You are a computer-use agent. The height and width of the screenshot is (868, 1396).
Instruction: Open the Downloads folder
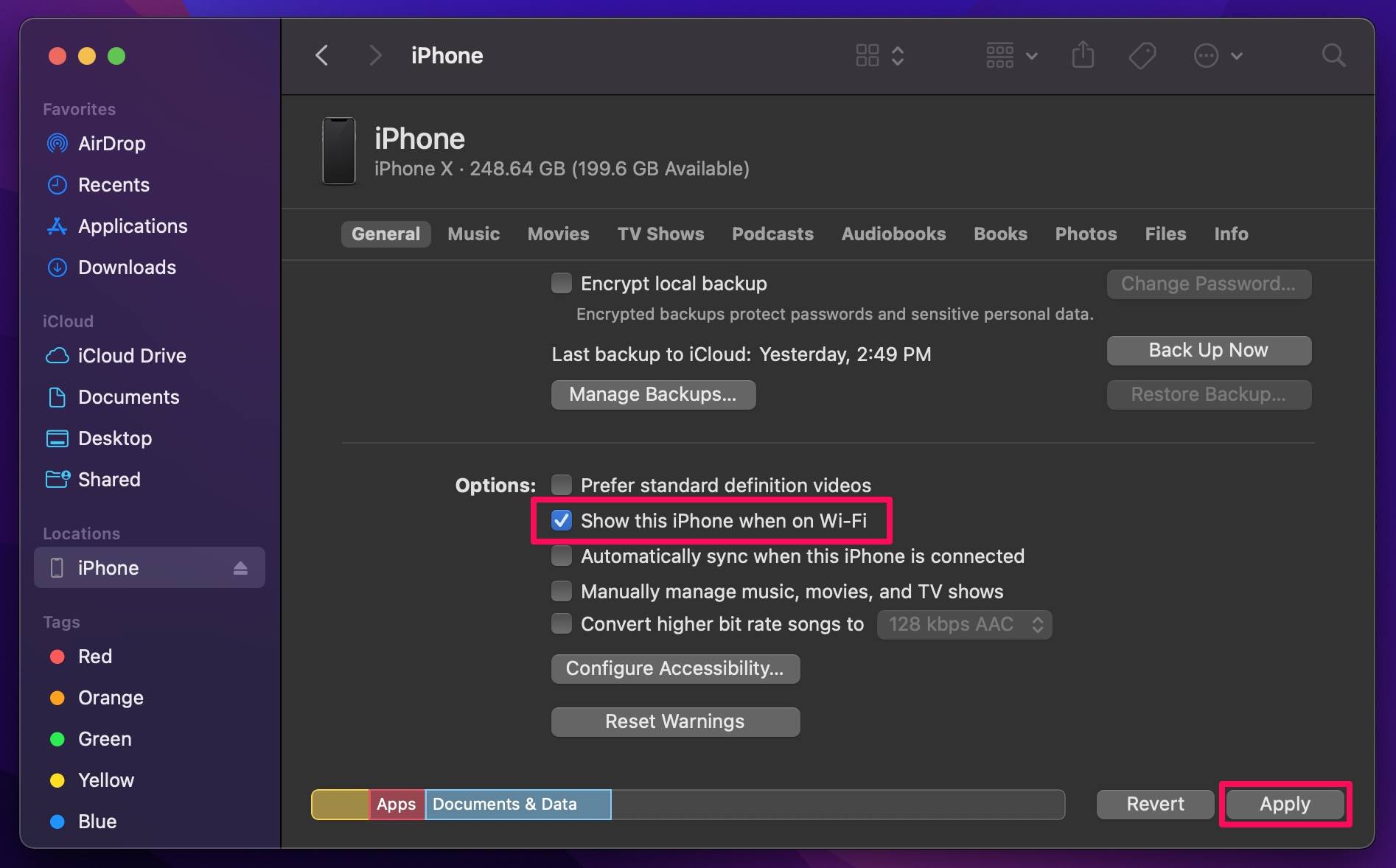click(x=126, y=267)
